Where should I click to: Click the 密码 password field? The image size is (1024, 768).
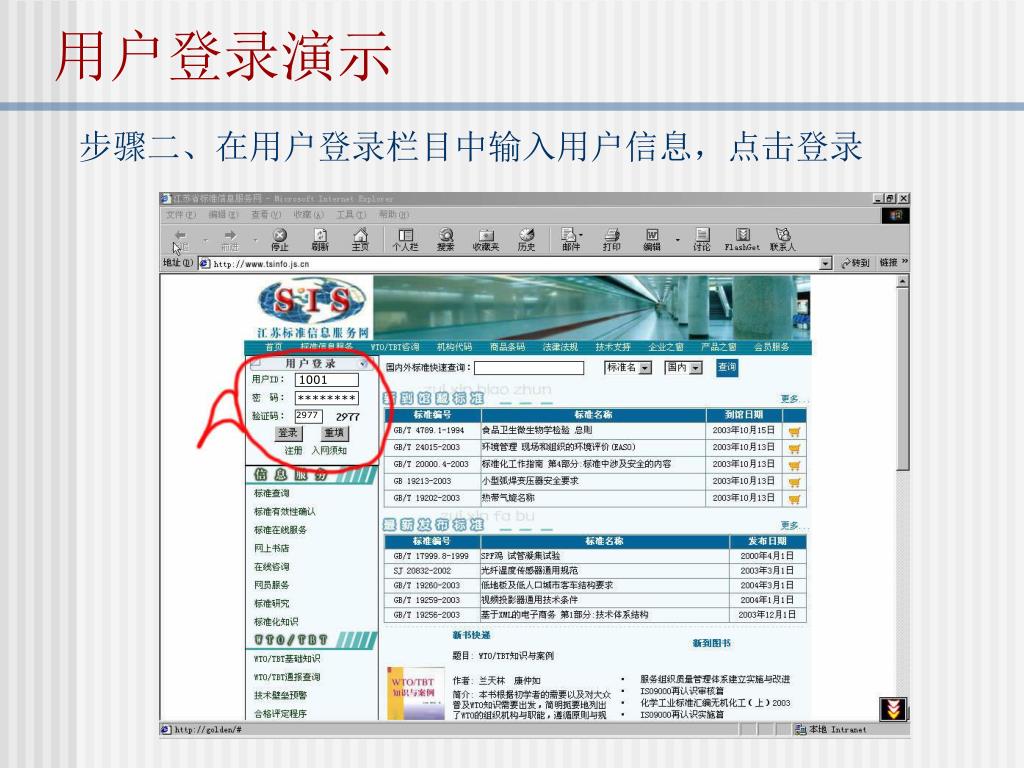tap(327, 398)
